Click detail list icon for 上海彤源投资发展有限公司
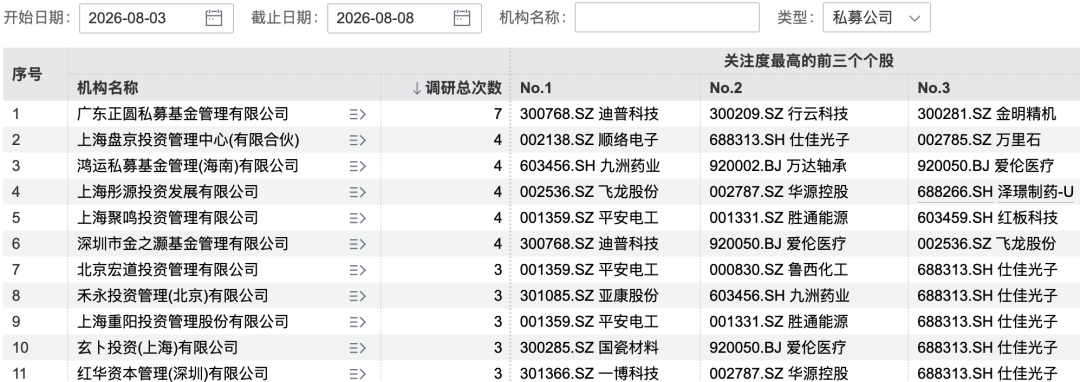Screen dimensions: 1080x382 tap(357, 192)
